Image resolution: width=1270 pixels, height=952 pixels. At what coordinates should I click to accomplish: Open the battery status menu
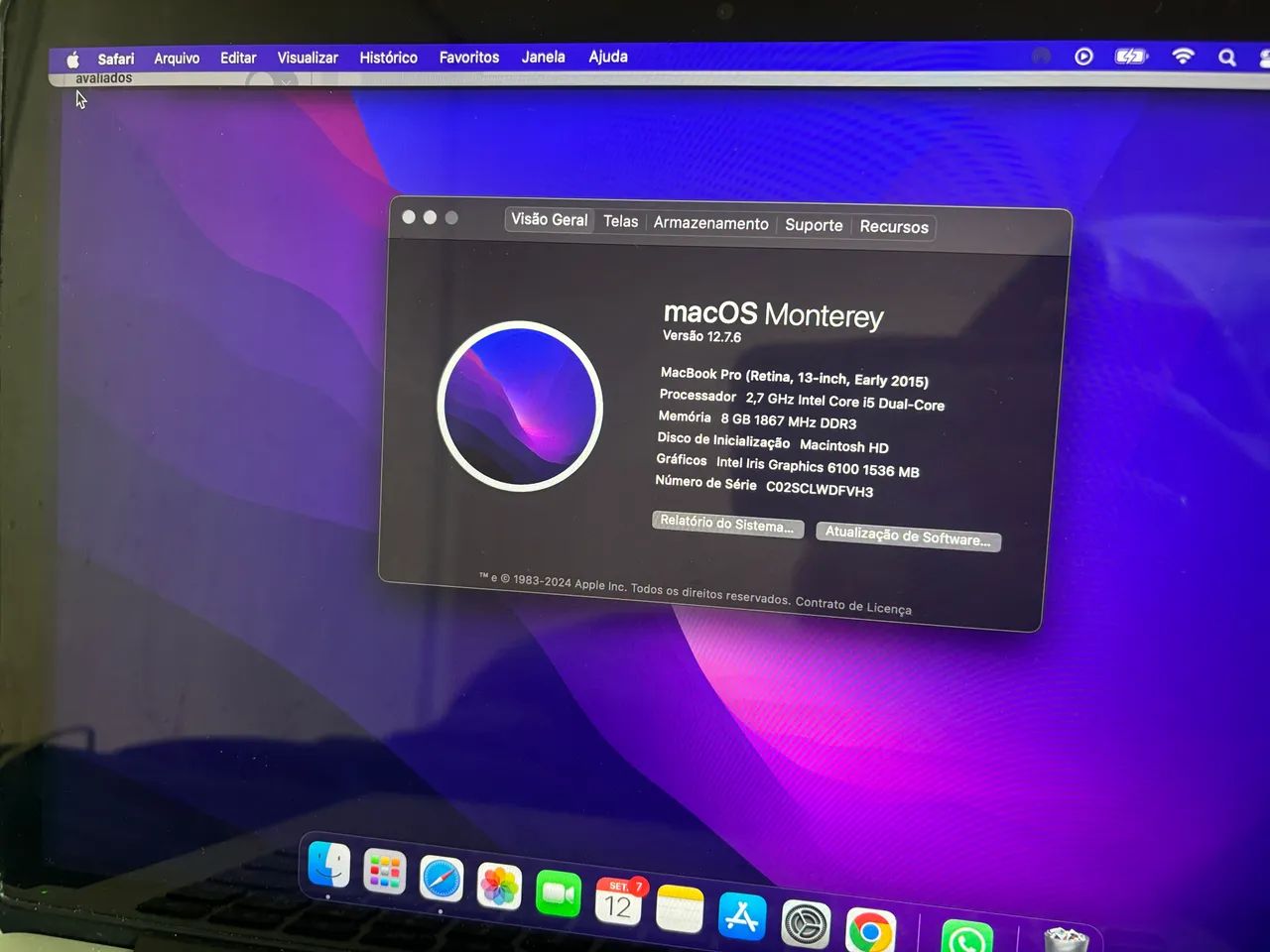click(x=1130, y=57)
